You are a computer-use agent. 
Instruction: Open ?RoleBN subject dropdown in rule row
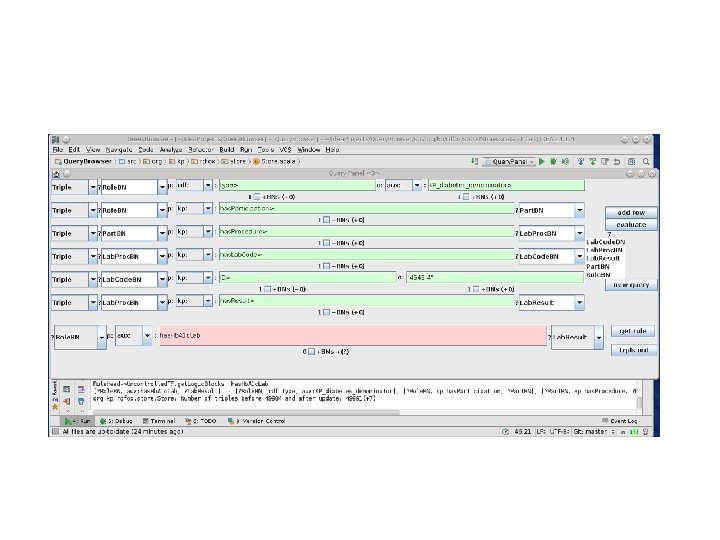pyautogui.click(x=102, y=338)
